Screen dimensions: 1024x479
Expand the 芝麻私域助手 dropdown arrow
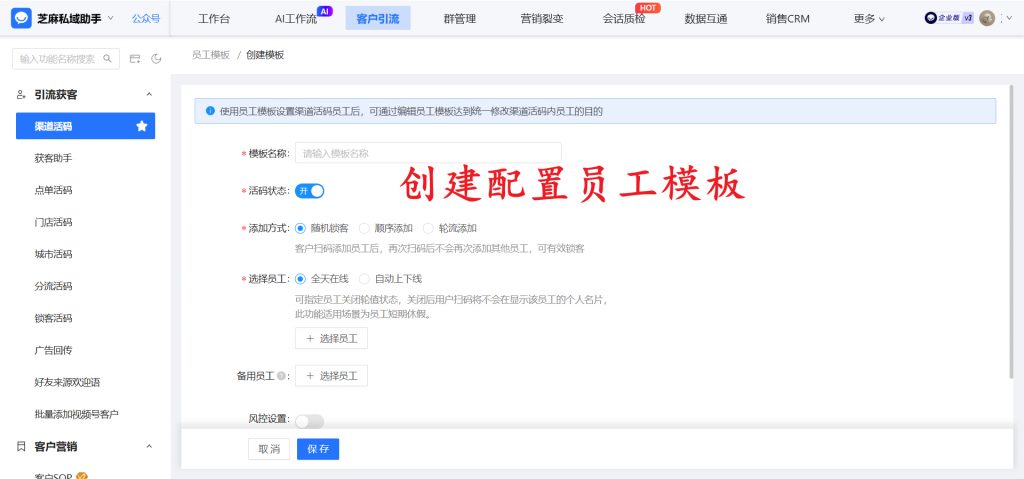click(110, 18)
